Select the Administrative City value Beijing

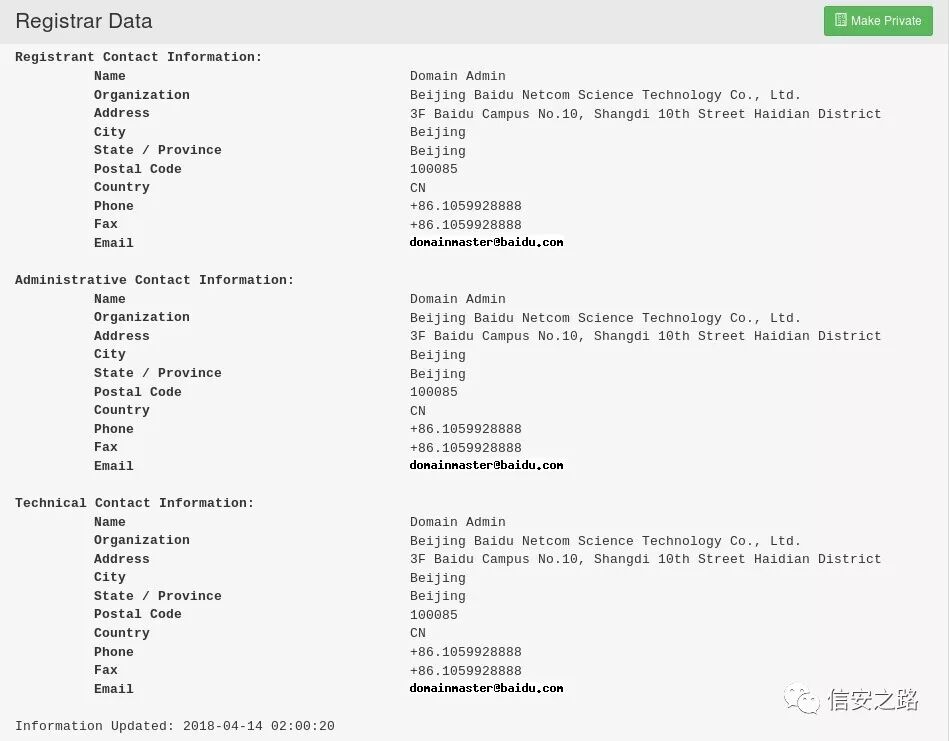[438, 355]
